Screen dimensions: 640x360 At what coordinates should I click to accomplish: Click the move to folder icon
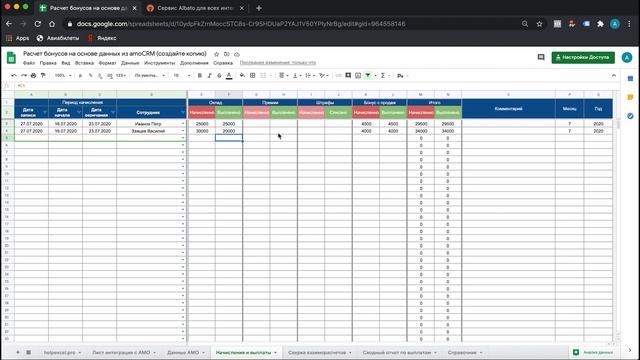coord(227,54)
